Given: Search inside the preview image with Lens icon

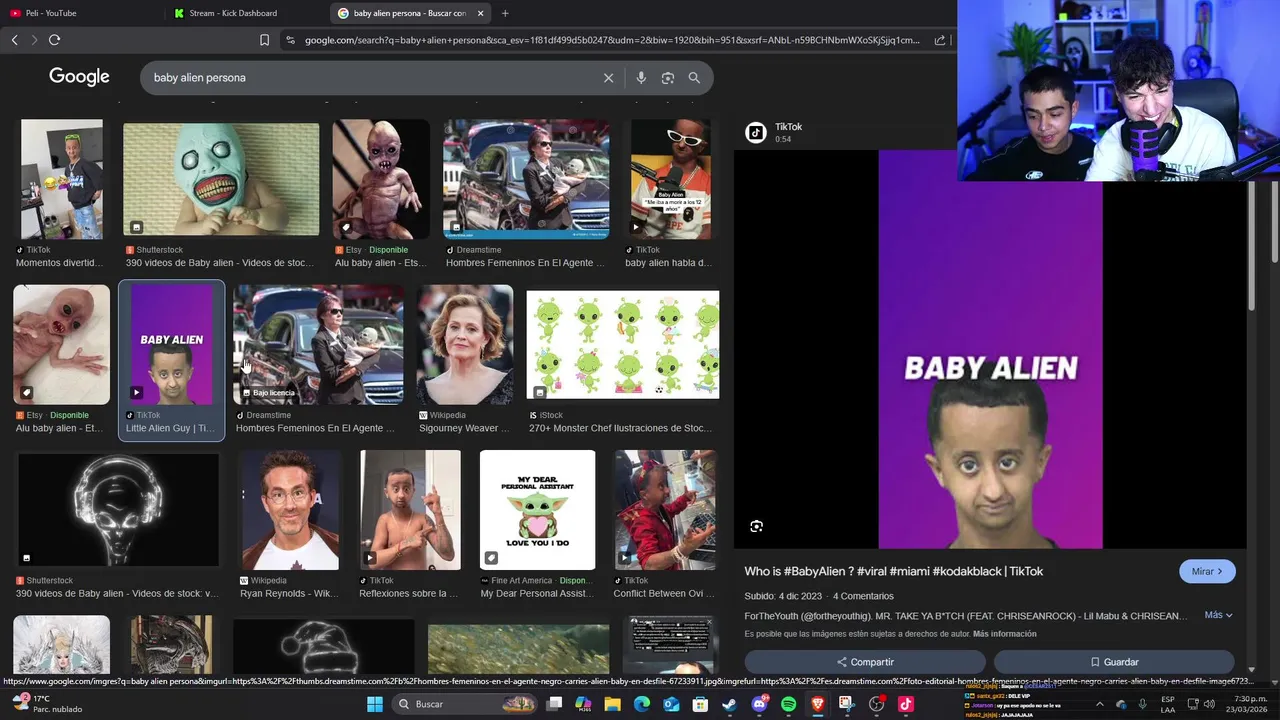Looking at the screenshot, I should (x=756, y=526).
